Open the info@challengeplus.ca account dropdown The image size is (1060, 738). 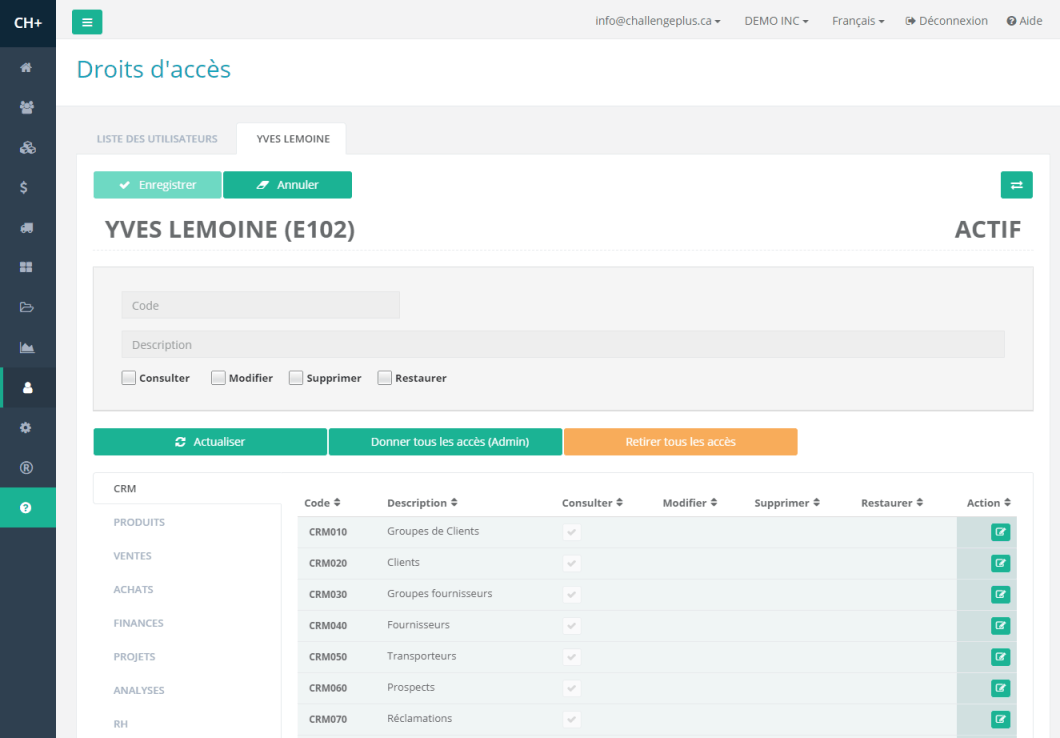657,21
